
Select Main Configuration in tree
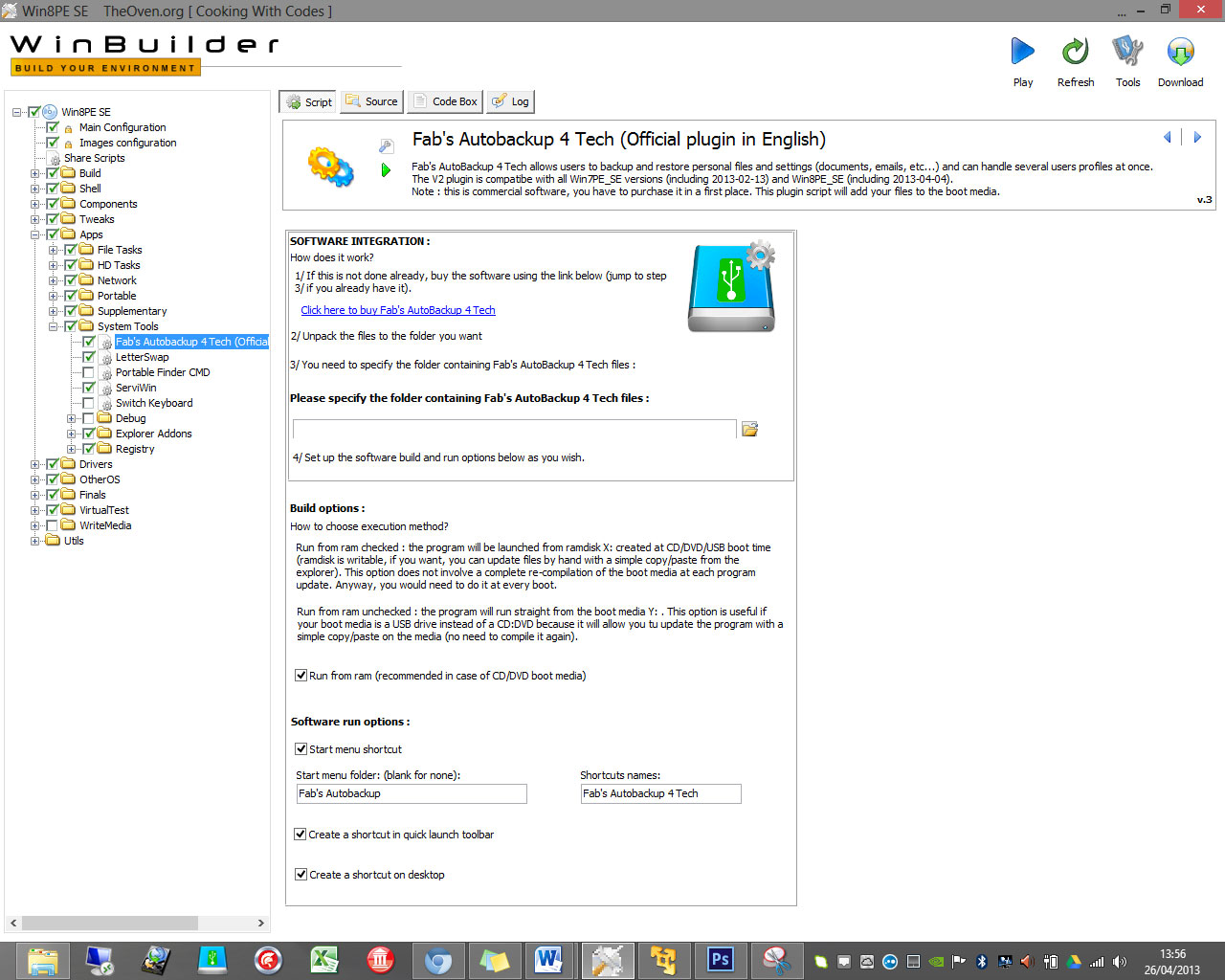122,127
